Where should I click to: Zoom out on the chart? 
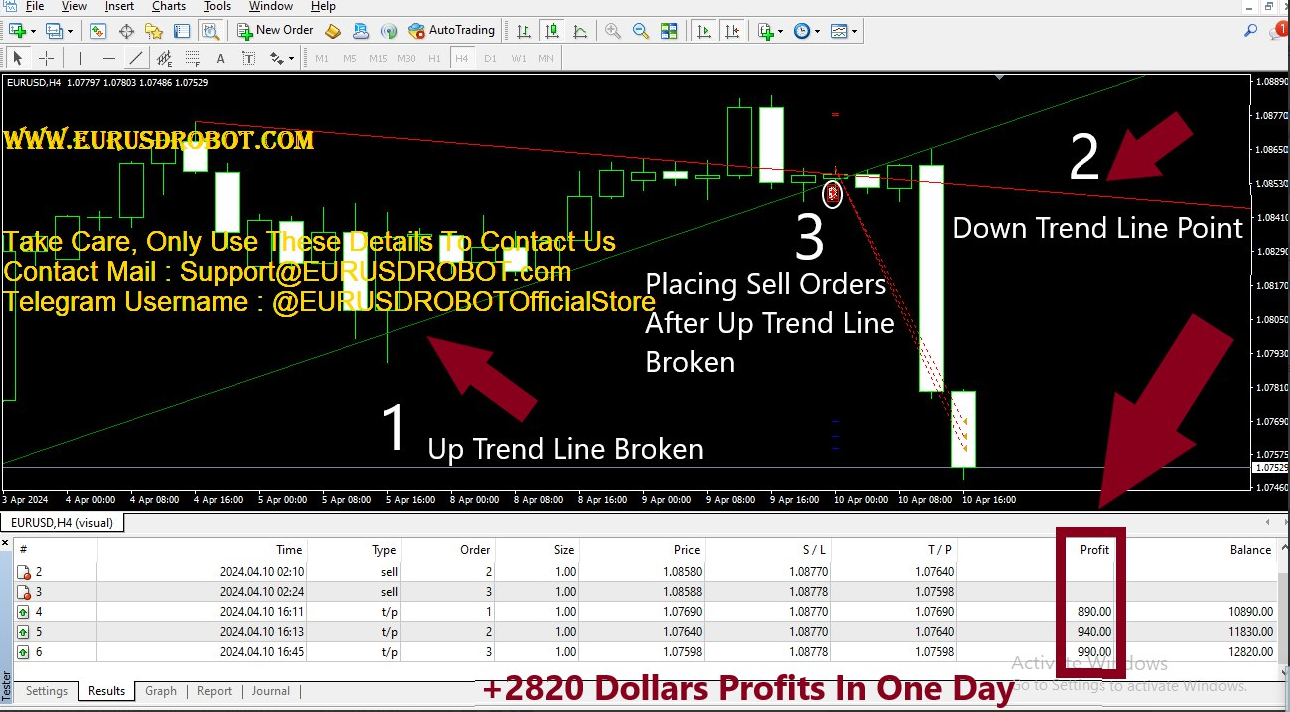[641, 31]
